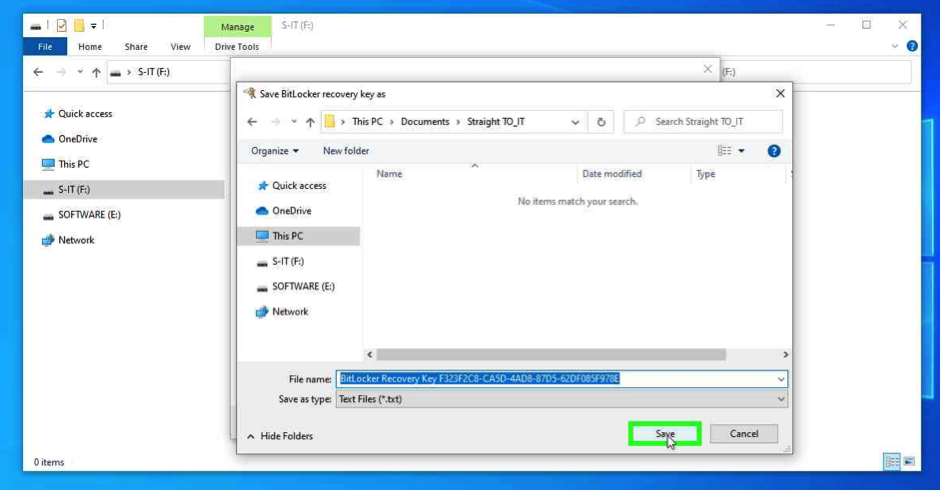Screen dimensions: 941x491
Task: Click Network in dialog navigation pane
Action: click(x=290, y=312)
